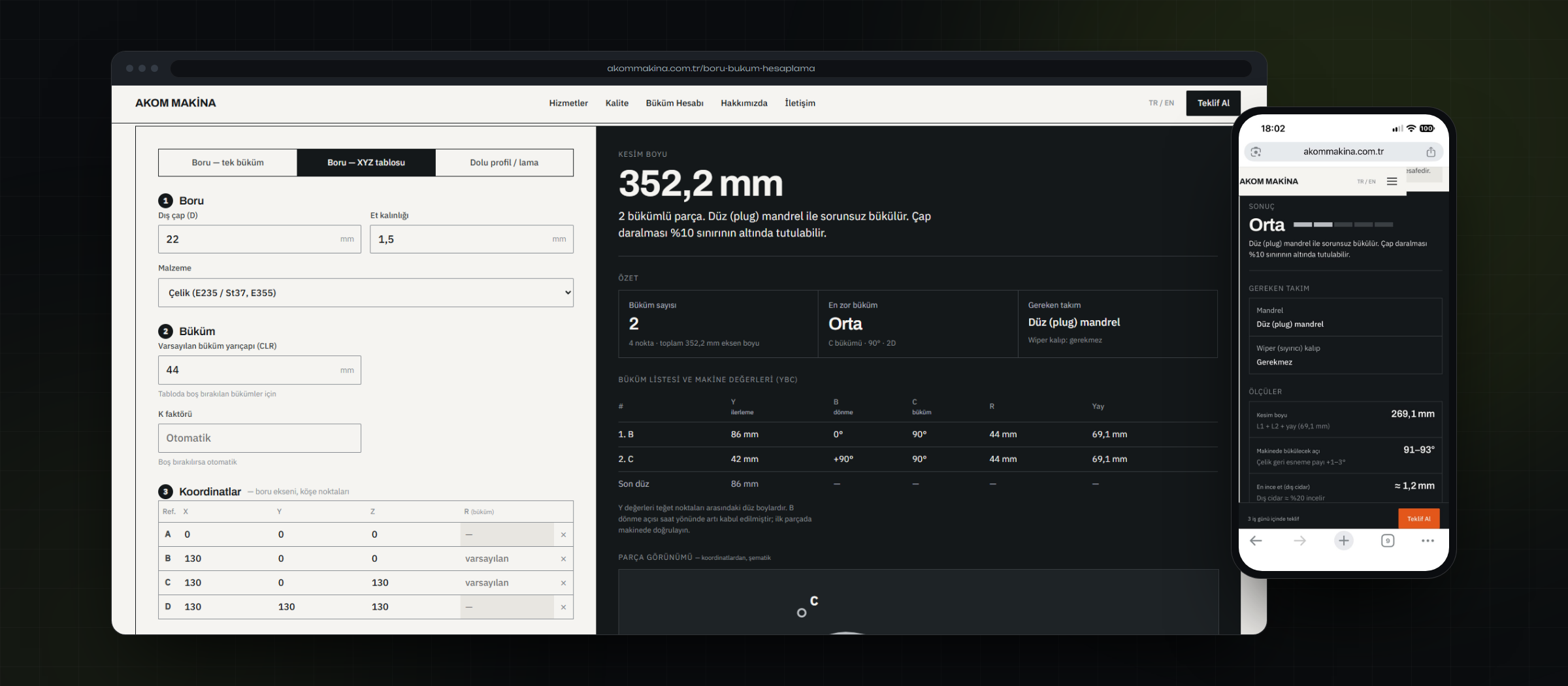Remove coordinate row A with its × icon
The height and width of the screenshot is (686, 1568).
click(563, 534)
